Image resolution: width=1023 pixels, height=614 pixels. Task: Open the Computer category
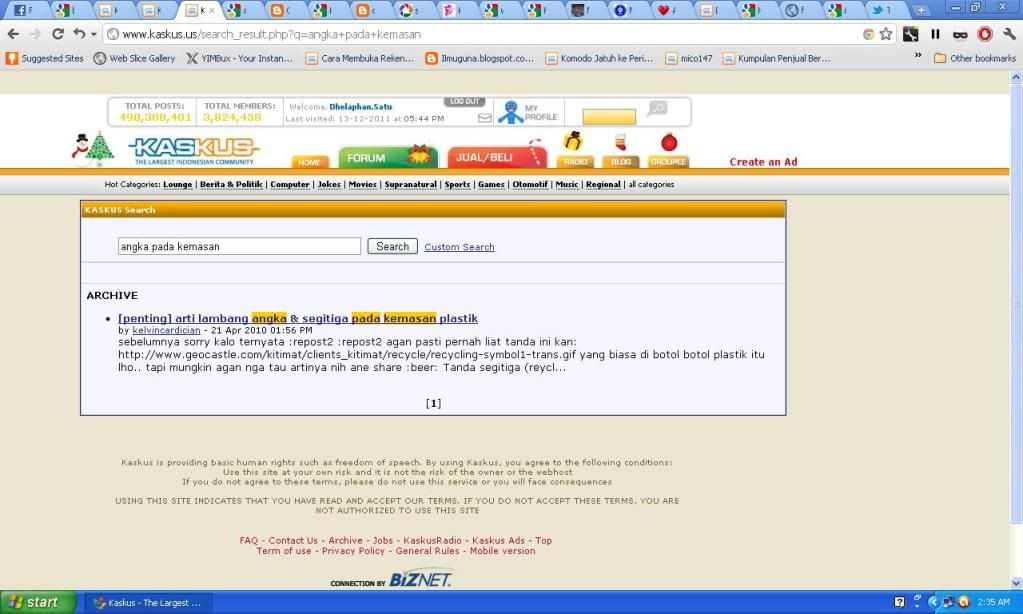click(290, 185)
